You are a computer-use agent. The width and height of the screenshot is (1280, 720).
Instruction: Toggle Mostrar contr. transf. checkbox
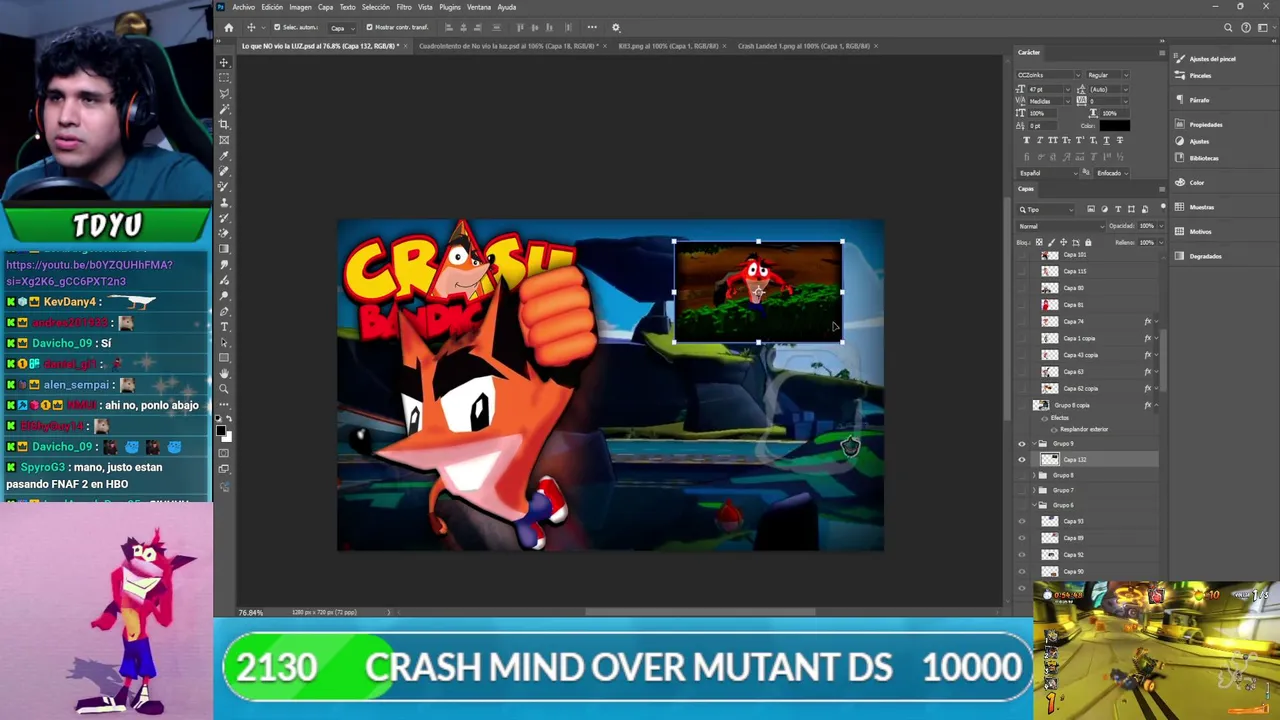coord(369,27)
